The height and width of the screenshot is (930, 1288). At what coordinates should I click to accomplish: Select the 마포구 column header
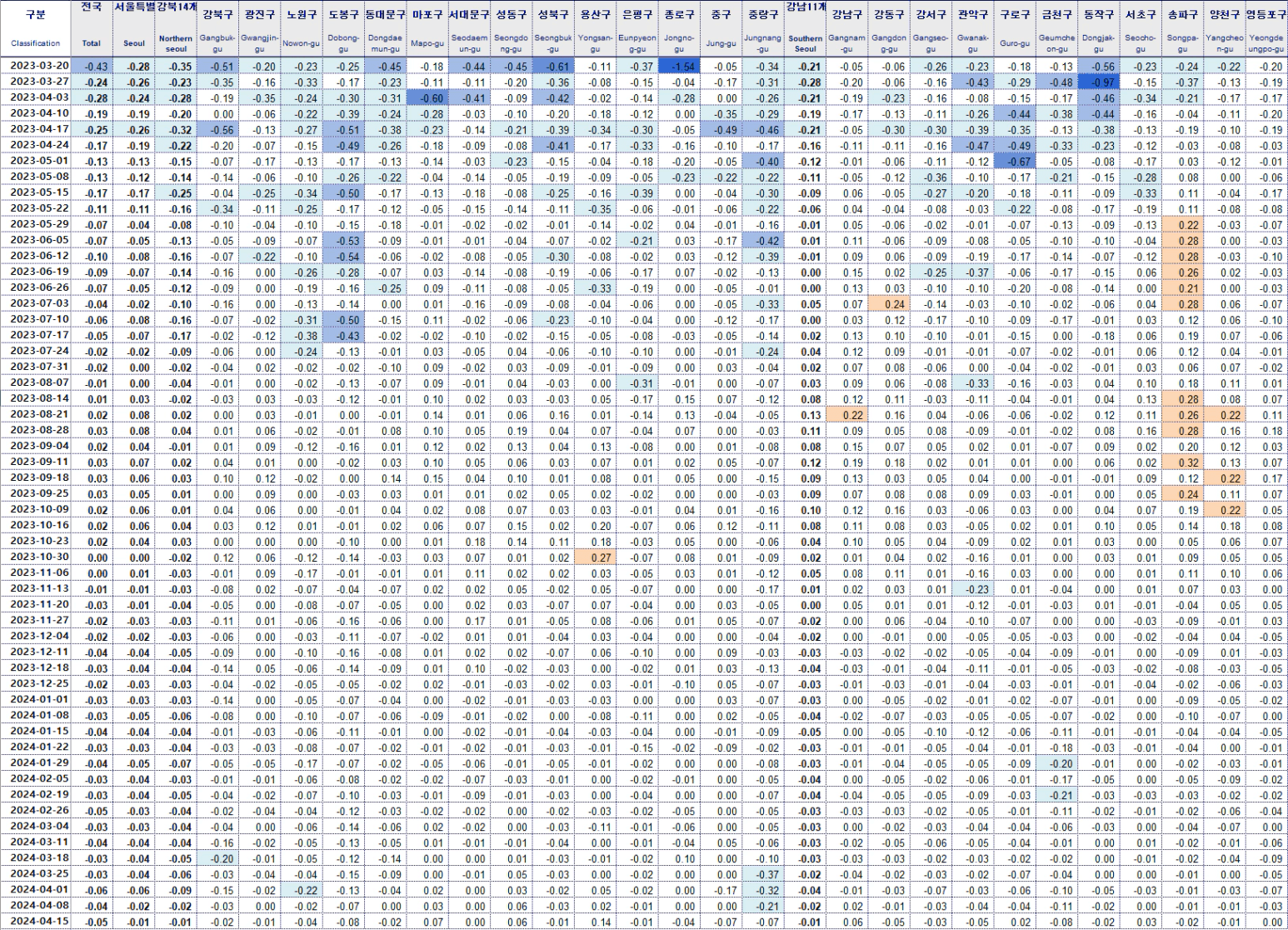(427, 14)
